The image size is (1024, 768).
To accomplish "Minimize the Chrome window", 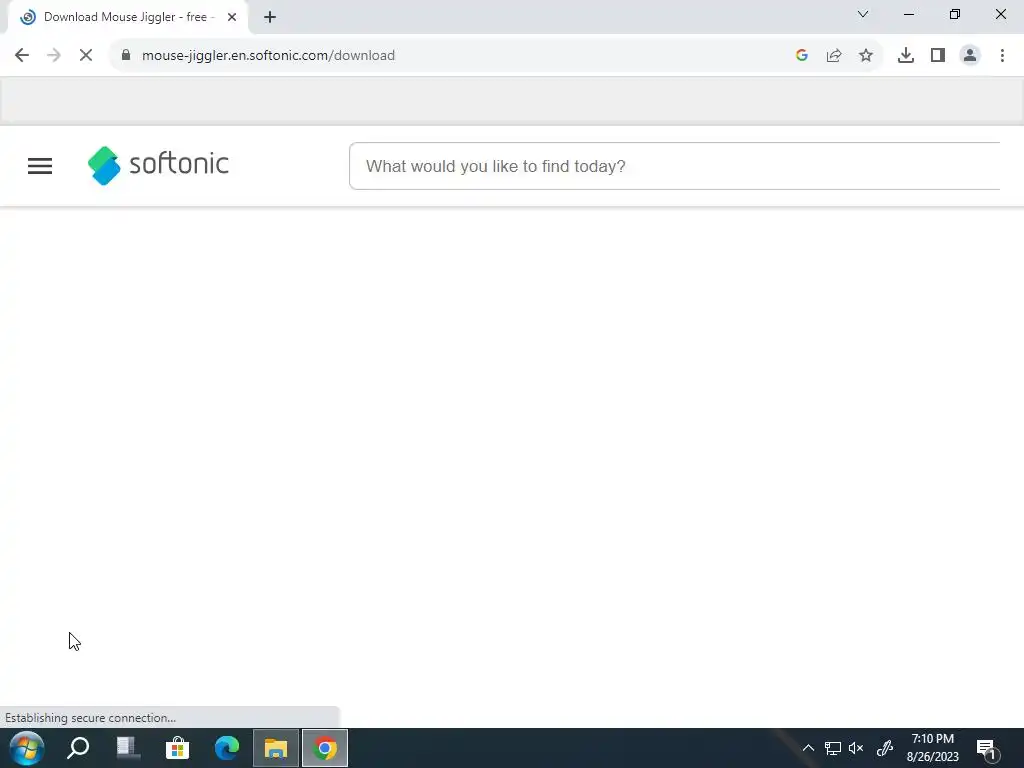I will click(x=908, y=14).
